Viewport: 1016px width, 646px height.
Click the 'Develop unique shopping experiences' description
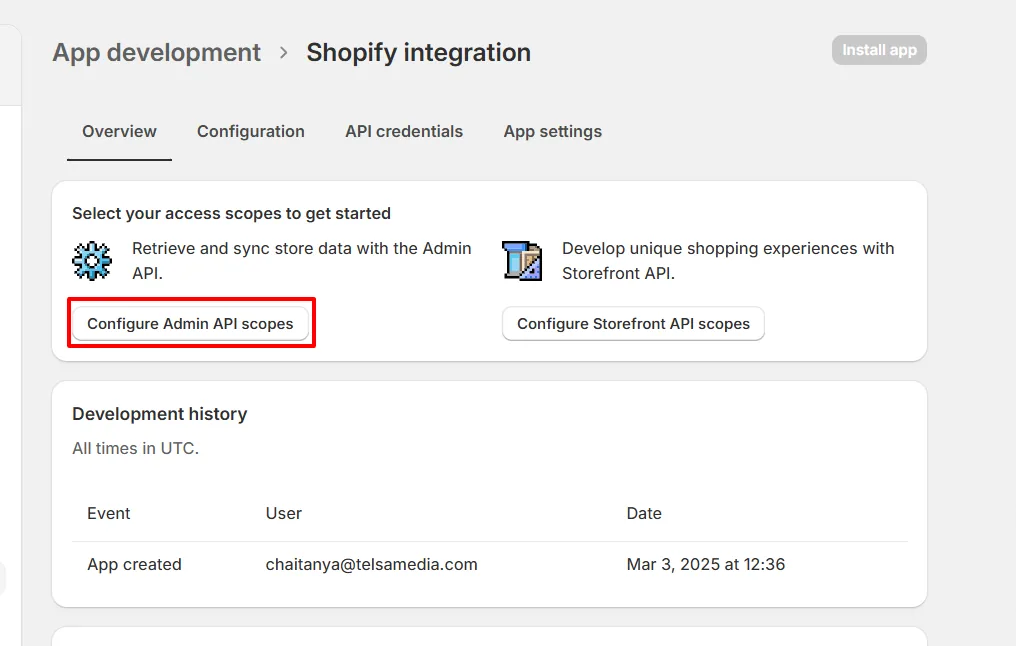point(728,261)
